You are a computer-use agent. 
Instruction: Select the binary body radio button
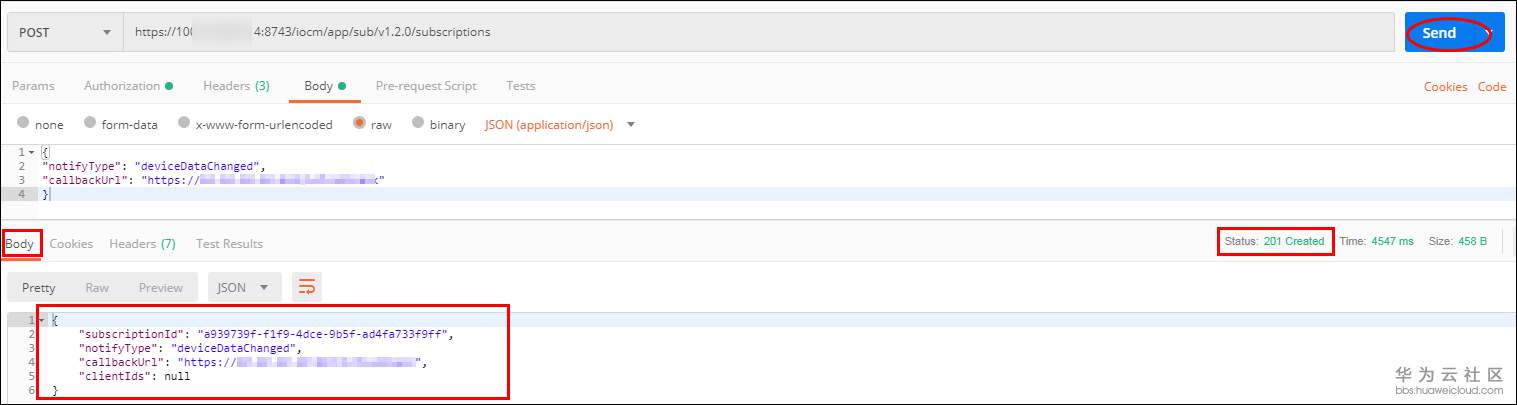click(418, 125)
